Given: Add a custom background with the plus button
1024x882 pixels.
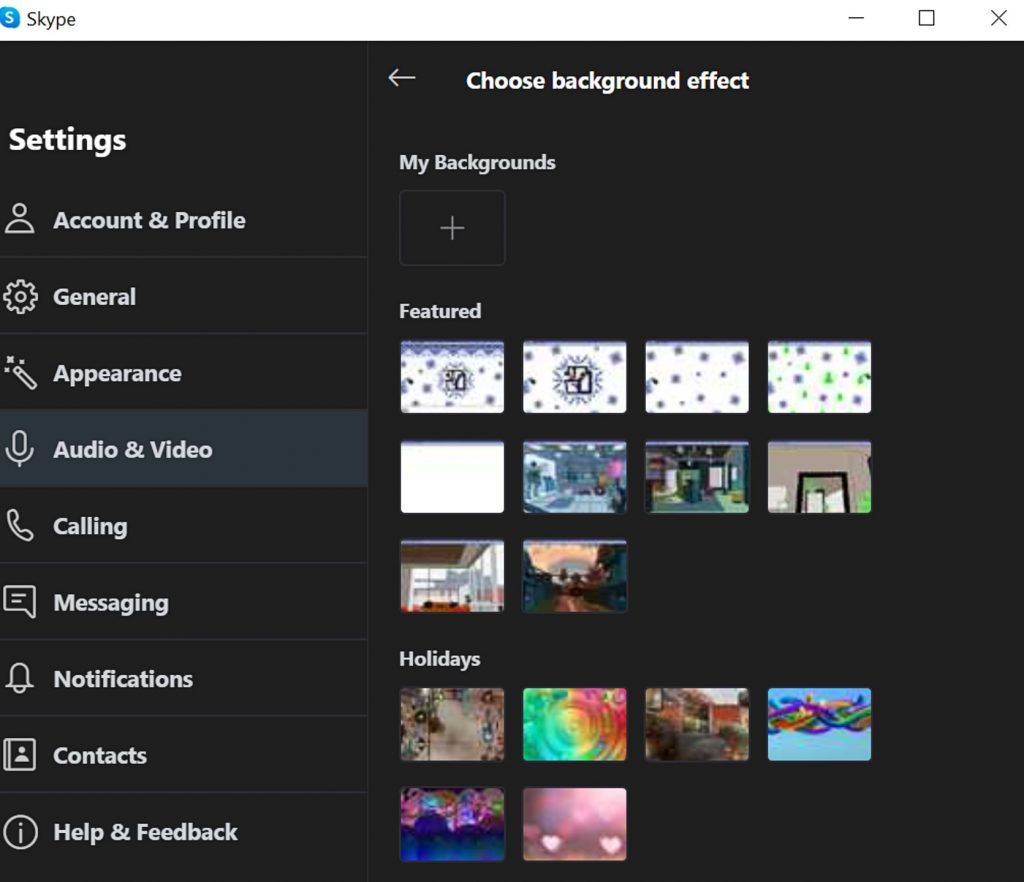Looking at the screenshot, I should pyautogui.click(x=452, y=228).
